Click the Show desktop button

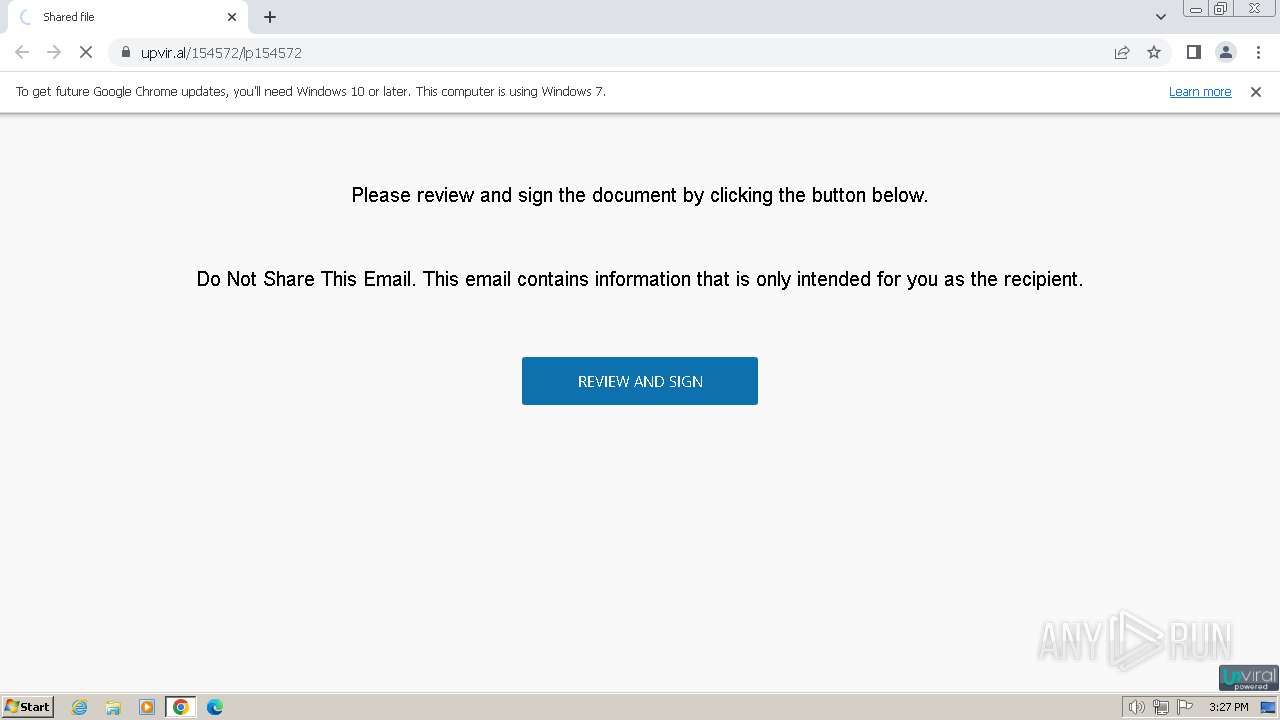pos(1268,707)
